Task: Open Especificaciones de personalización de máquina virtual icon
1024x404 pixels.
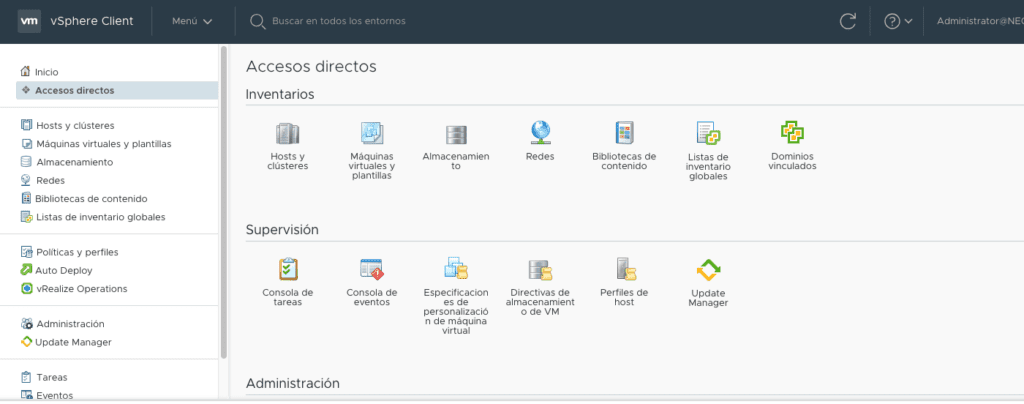Action: tap(456, 269)
